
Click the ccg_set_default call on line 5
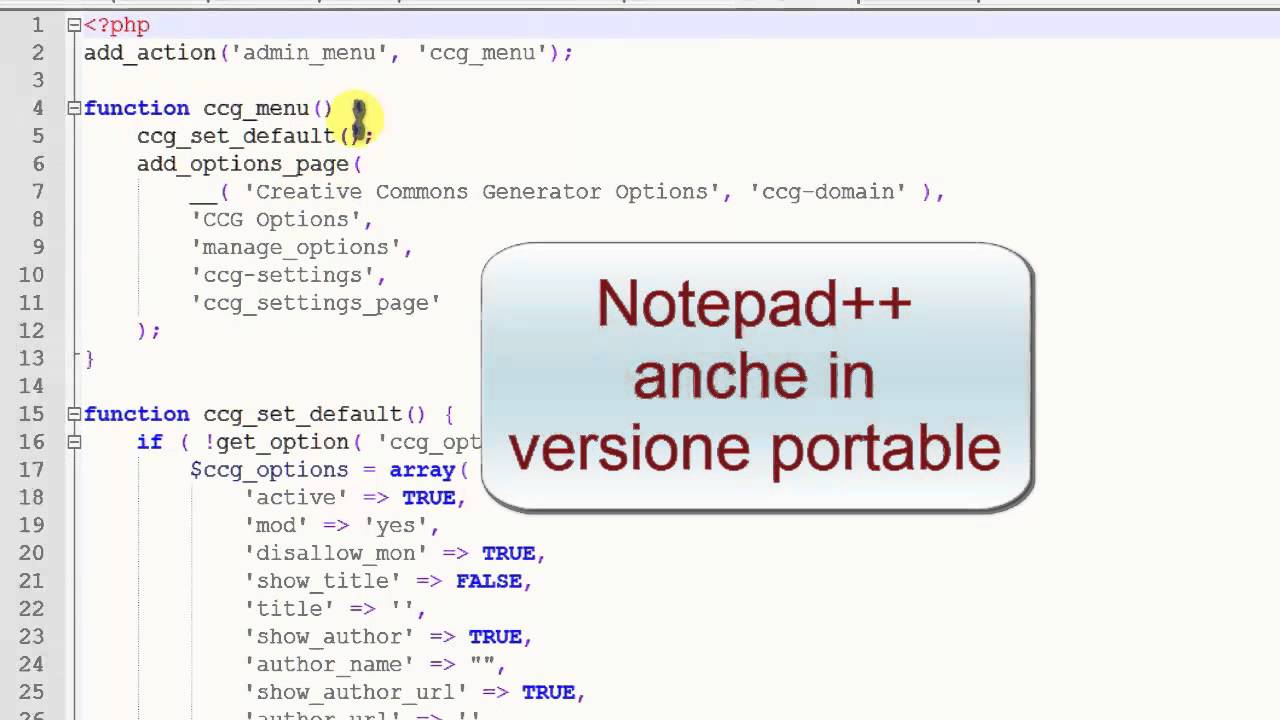(x=236, y=136)
